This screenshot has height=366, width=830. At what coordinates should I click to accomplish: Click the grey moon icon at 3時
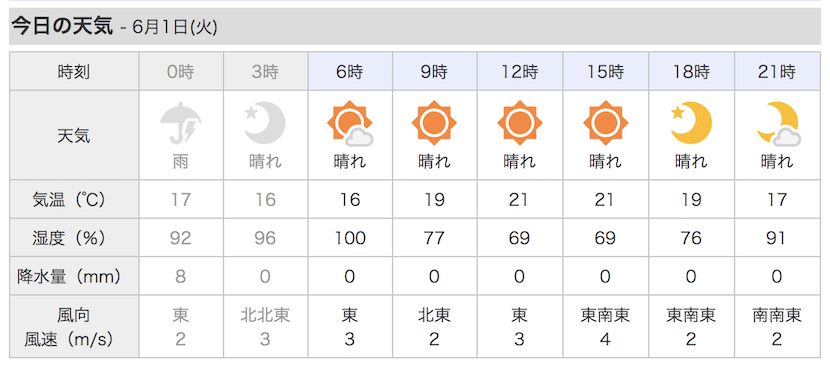pos(265,123)
